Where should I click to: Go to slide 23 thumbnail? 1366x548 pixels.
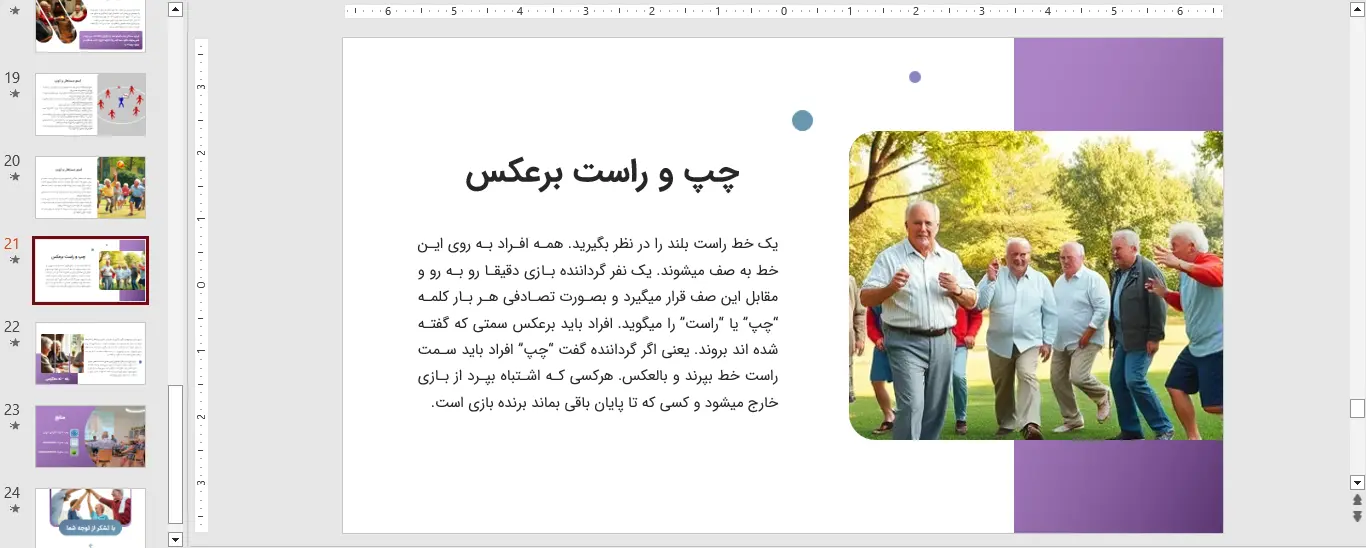click(x=90, y=436)
